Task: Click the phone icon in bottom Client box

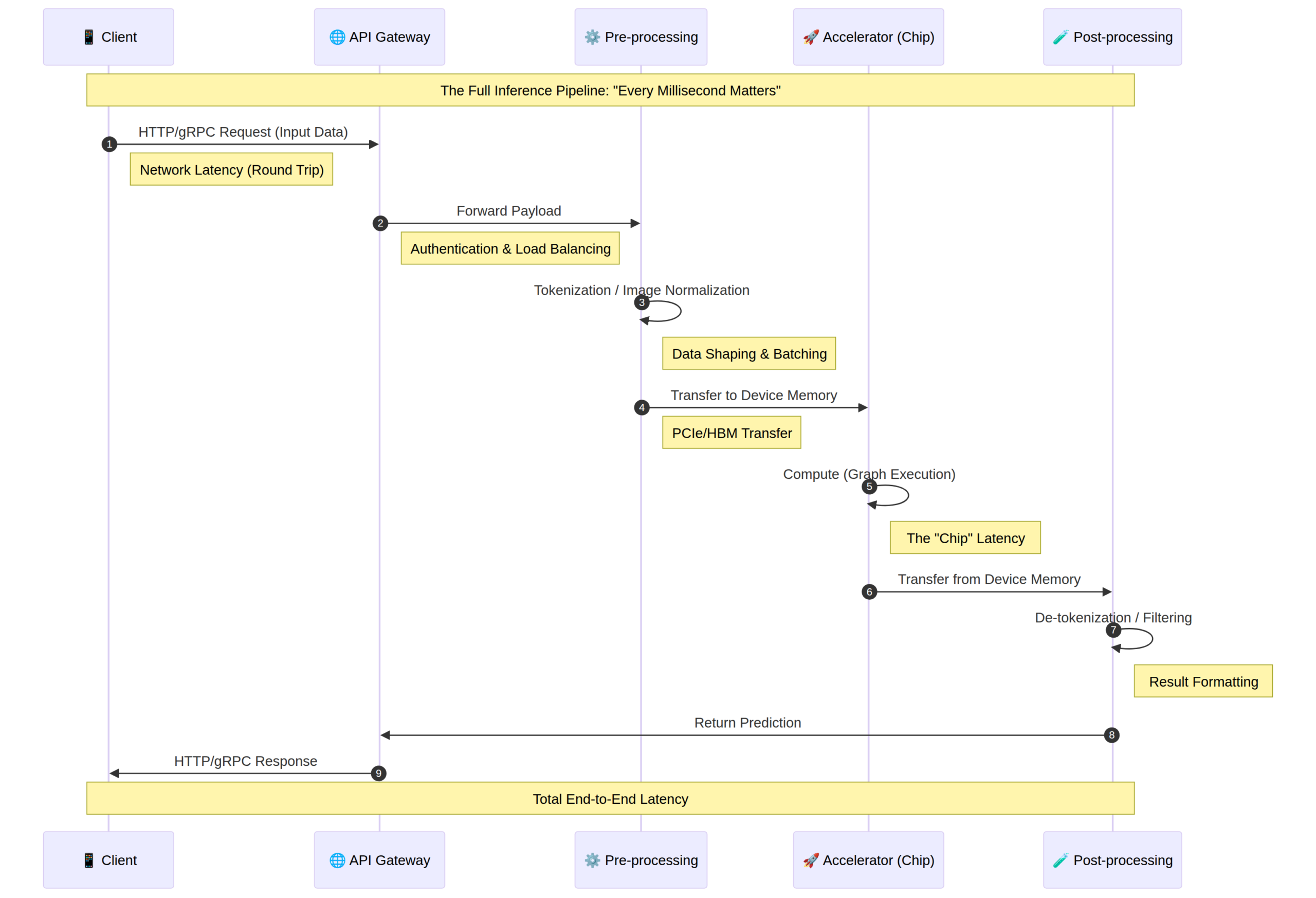Action: point(88,860)
